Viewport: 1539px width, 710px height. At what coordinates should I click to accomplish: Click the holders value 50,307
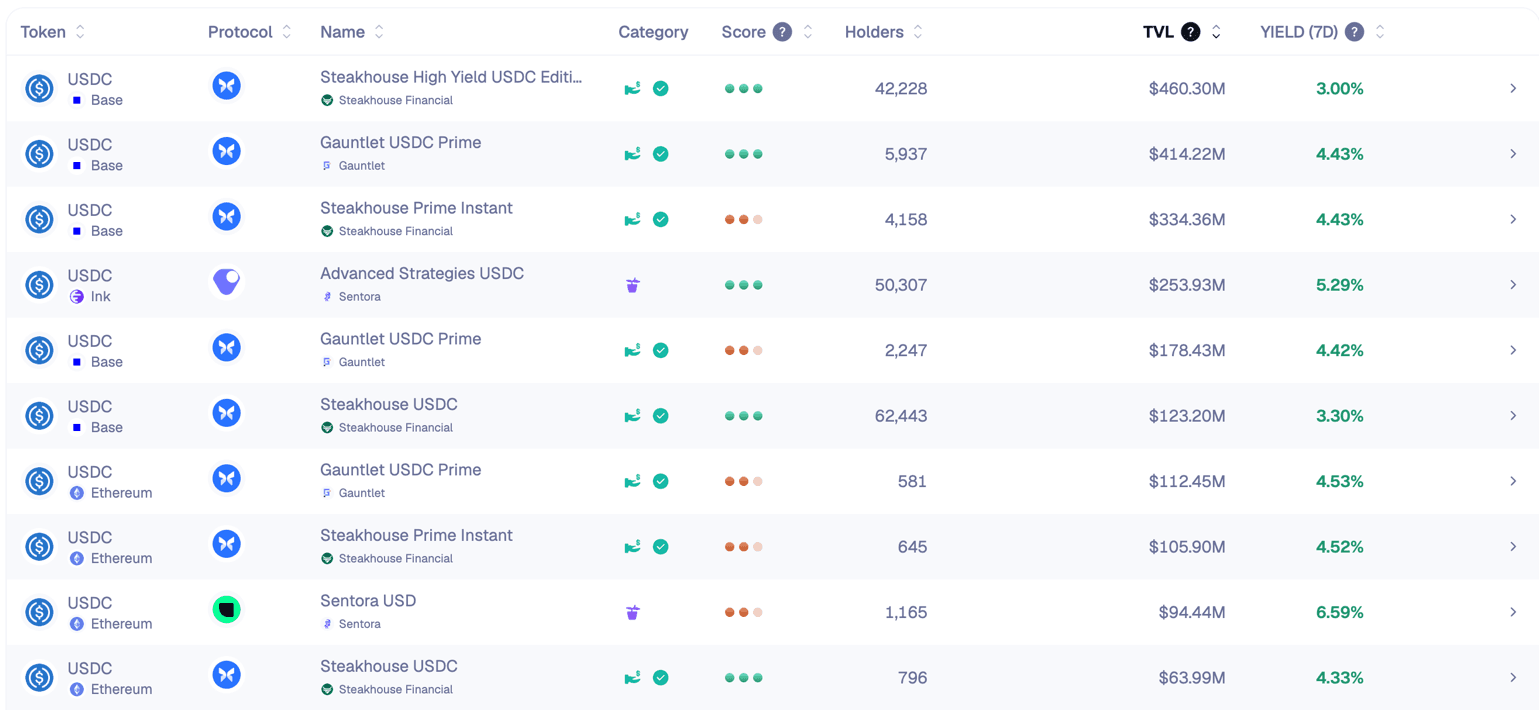pyautogui.click(x=900, y=285)
